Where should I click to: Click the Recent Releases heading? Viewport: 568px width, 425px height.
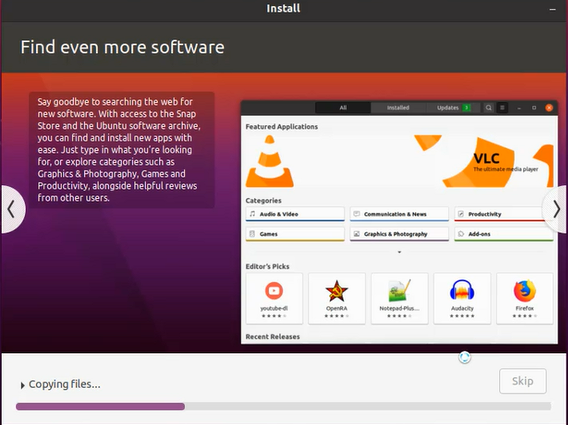(x=272, y=337)
